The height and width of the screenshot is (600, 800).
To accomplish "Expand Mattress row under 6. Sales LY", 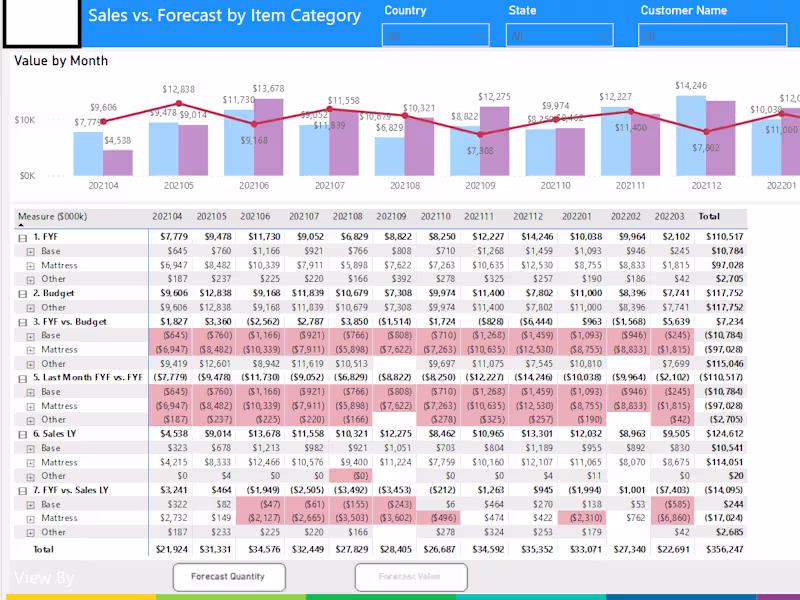I will [x=31, y=463].
